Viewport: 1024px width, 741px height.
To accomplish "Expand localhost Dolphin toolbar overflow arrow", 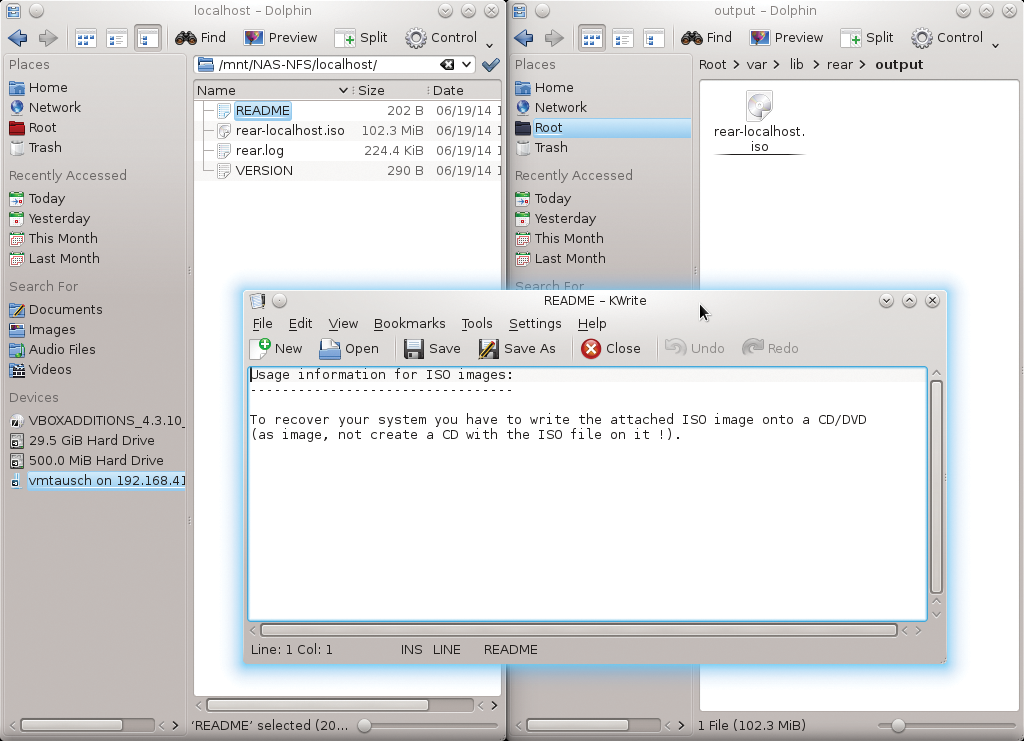I will click(490, 45).
